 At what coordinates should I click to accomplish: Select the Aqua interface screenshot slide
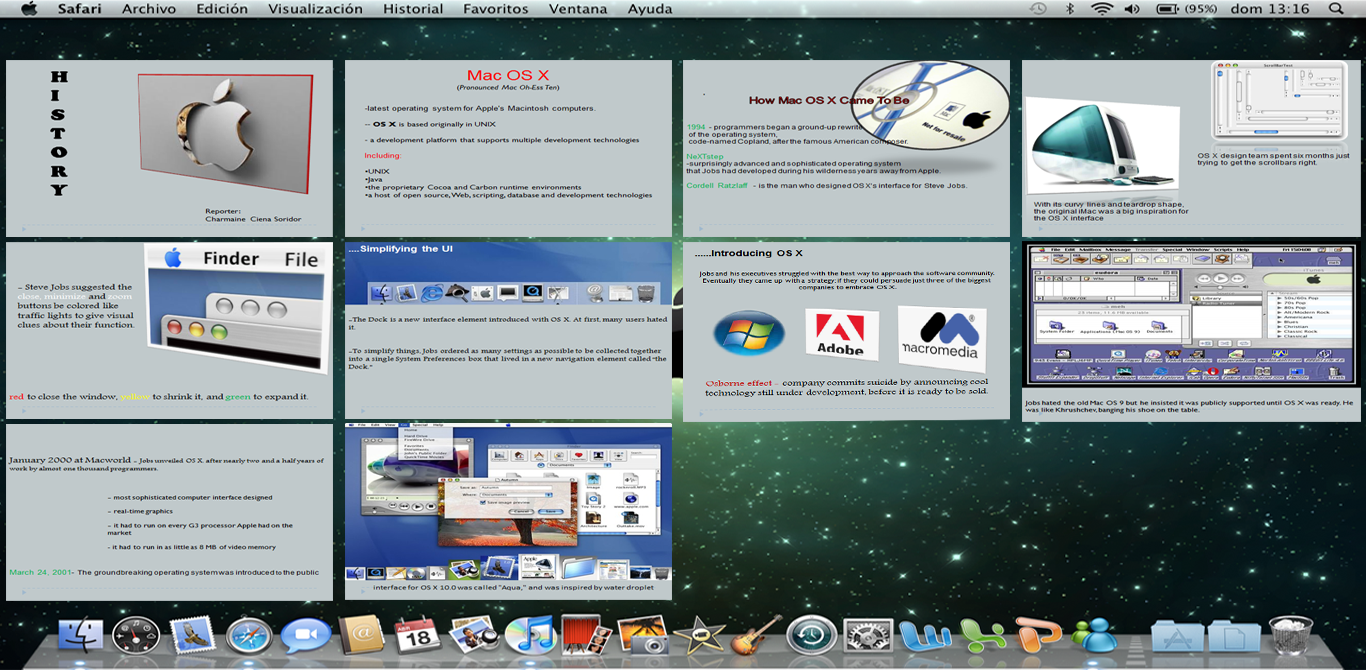pyautogui.click(x=508, y=512)
